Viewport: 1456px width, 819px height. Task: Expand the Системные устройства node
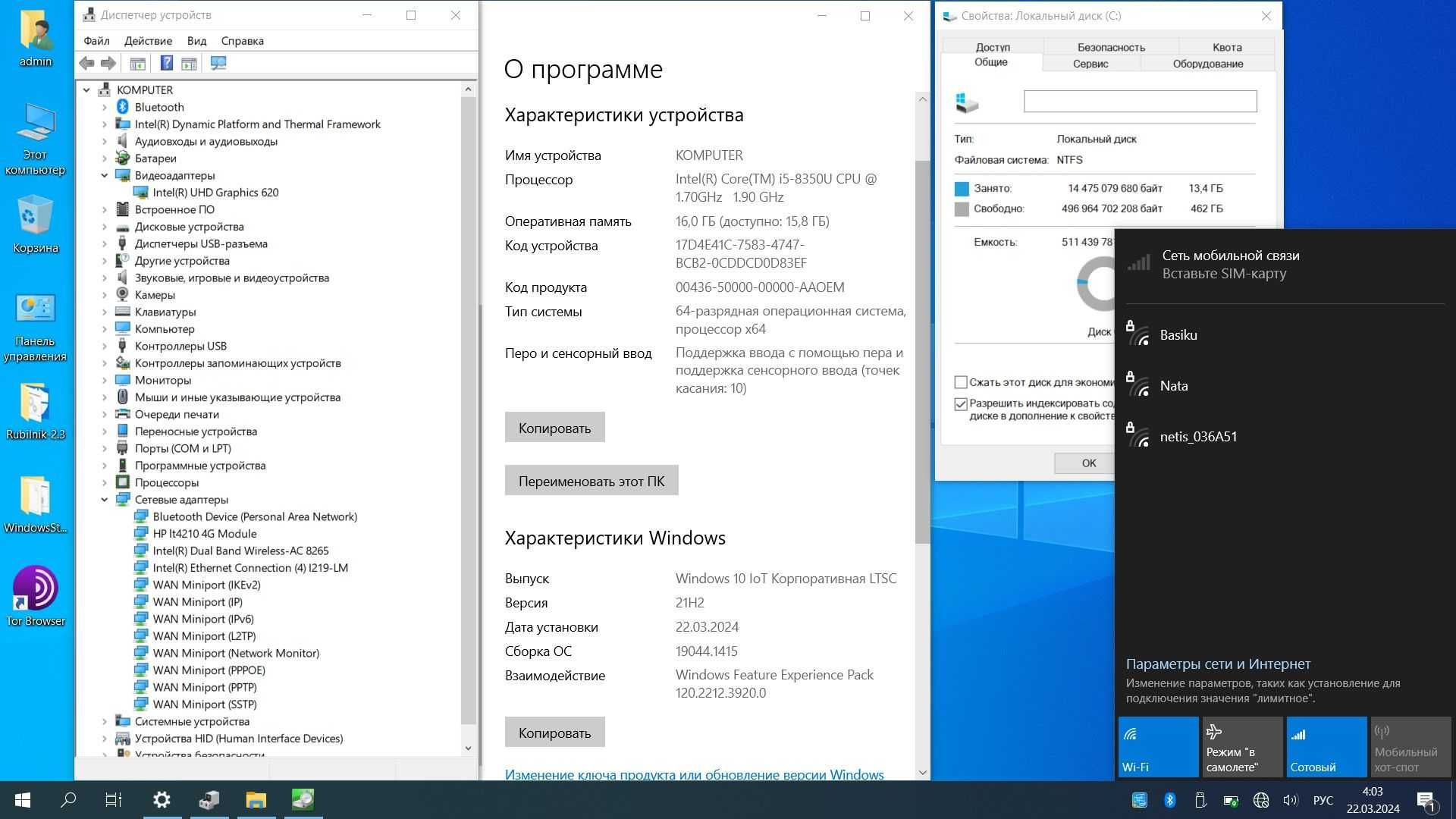pos(105,722)
